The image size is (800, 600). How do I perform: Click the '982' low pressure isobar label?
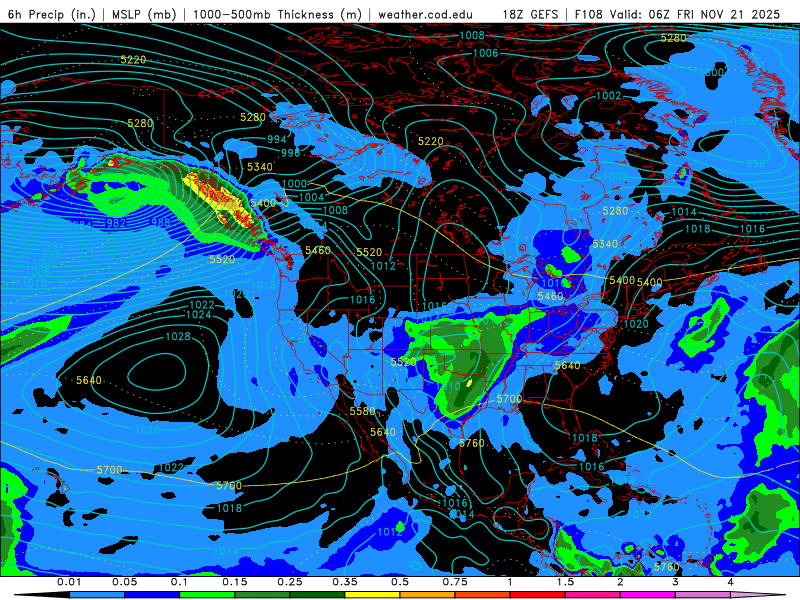pyautogui.click(x=116, y=223)
